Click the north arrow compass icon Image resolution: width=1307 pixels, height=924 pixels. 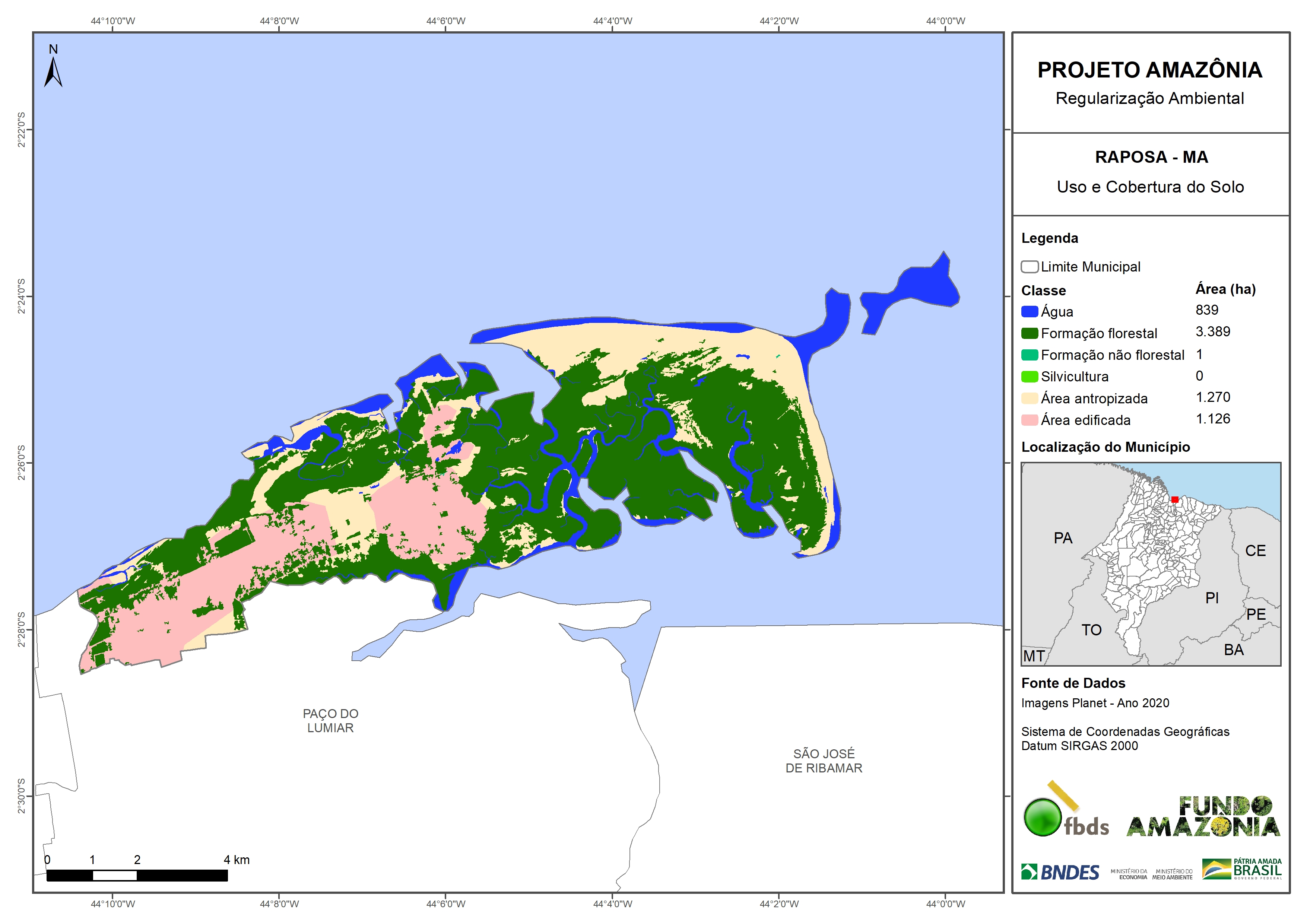[x=53, y=72]
